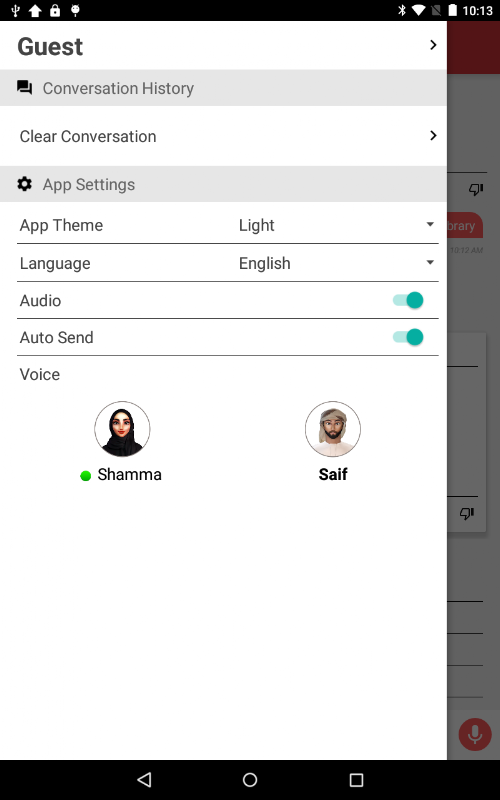This screenshot has height=800, width=500.
Task: Tap the upper thumbs-down feedback icon
Action: [476, 190]
